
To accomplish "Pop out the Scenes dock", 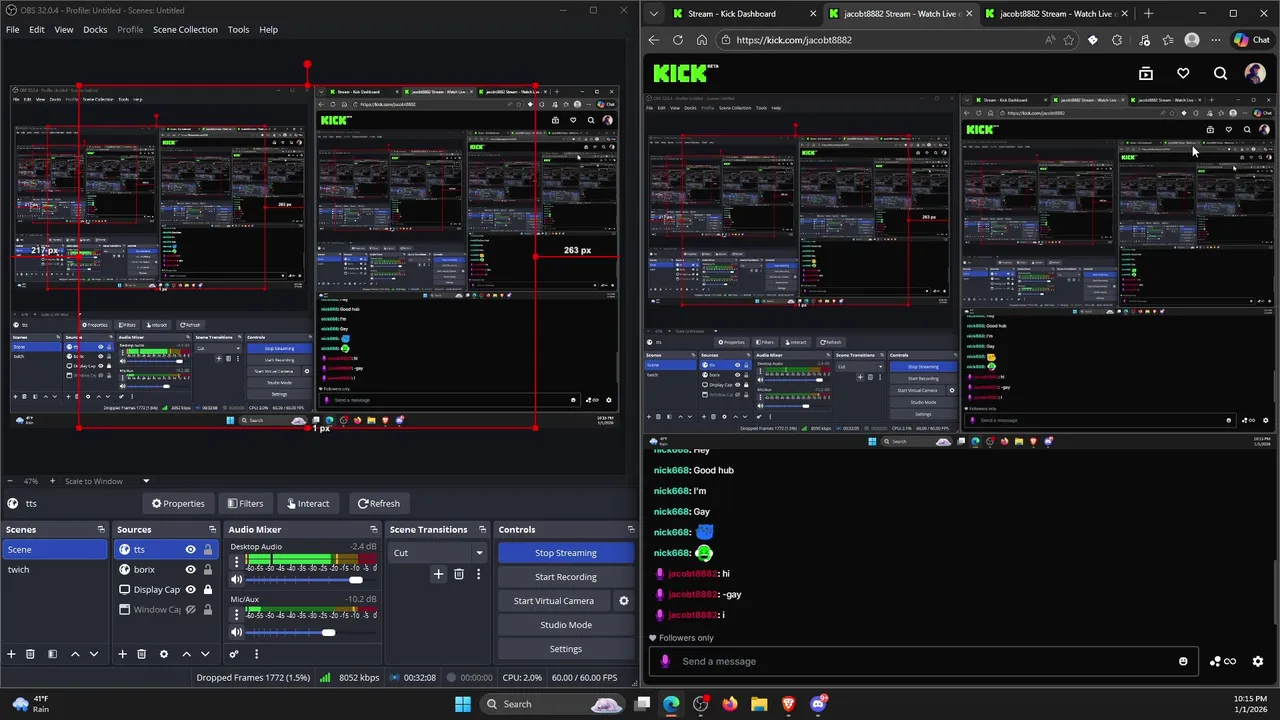I will [101, 529].
